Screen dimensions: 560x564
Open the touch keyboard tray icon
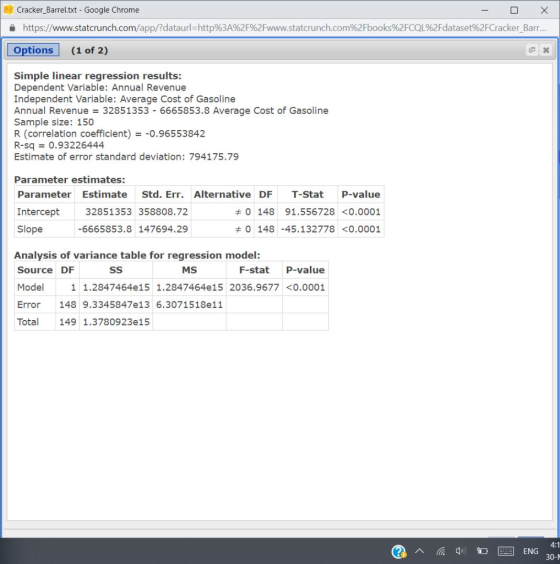(506, 551)
